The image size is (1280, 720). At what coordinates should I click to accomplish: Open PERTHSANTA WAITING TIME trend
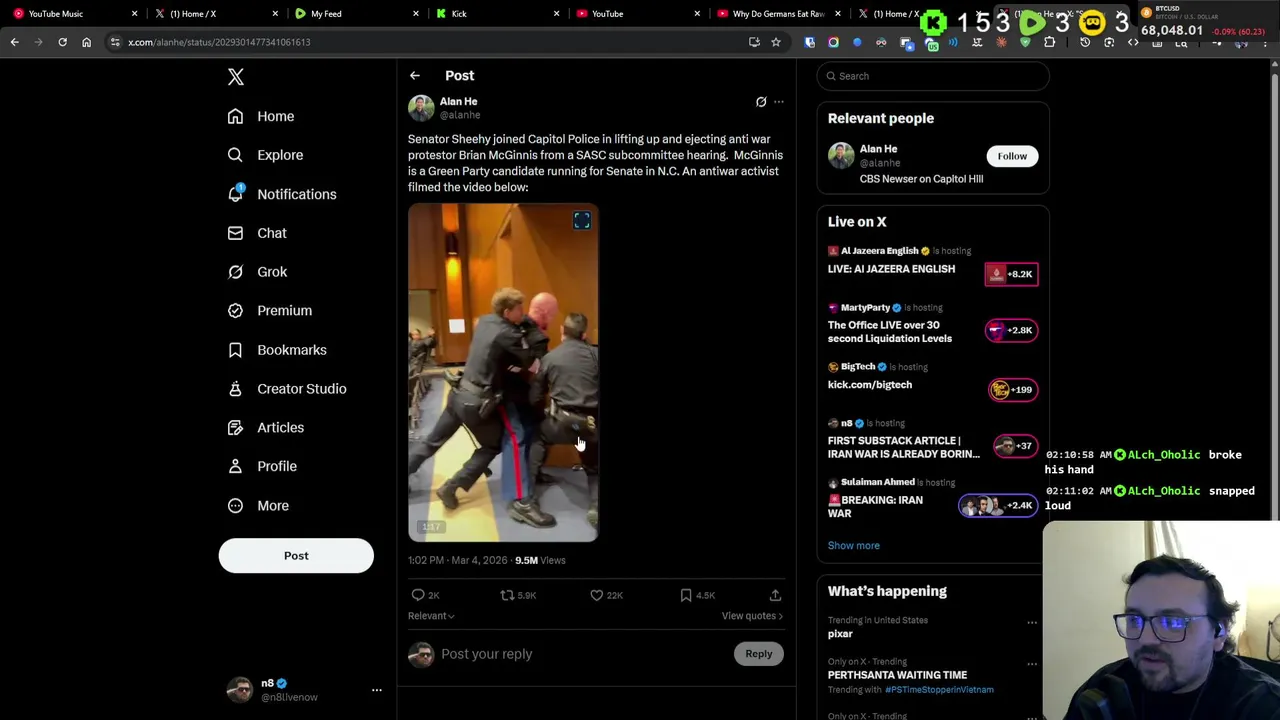click(x=897, y=675)
